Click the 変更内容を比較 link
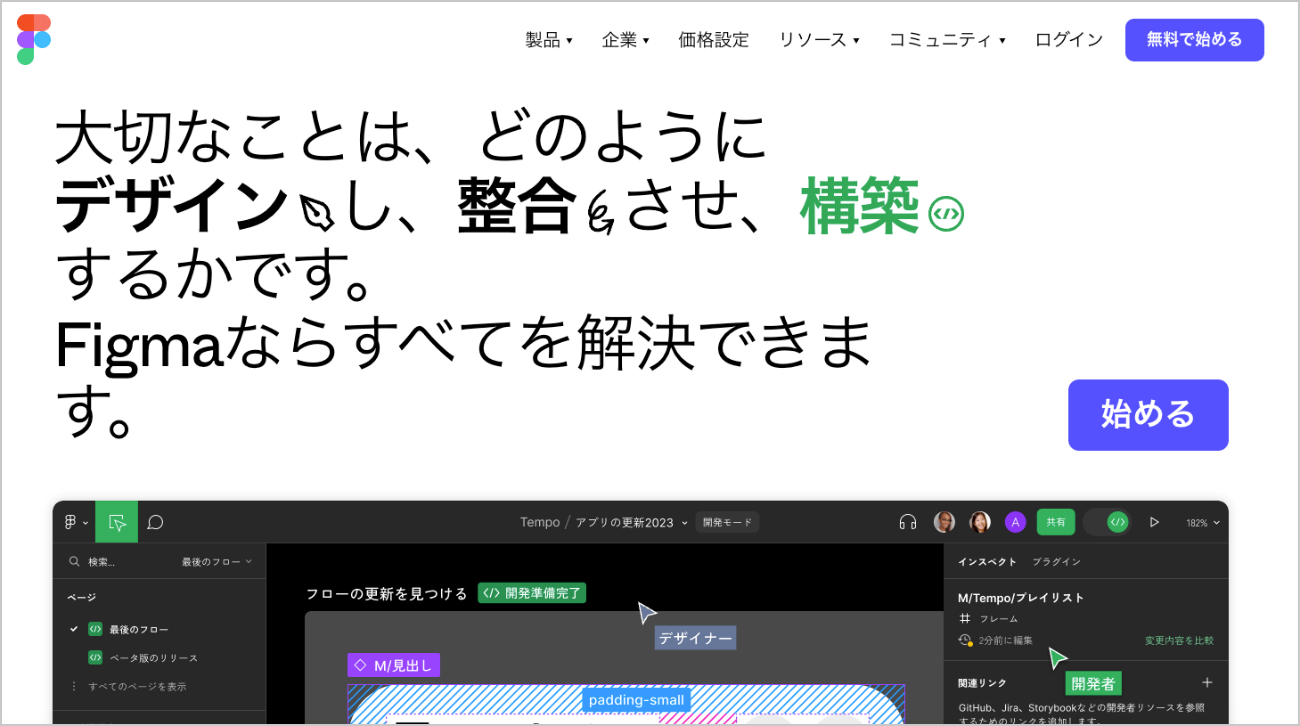 [1179, 641]
